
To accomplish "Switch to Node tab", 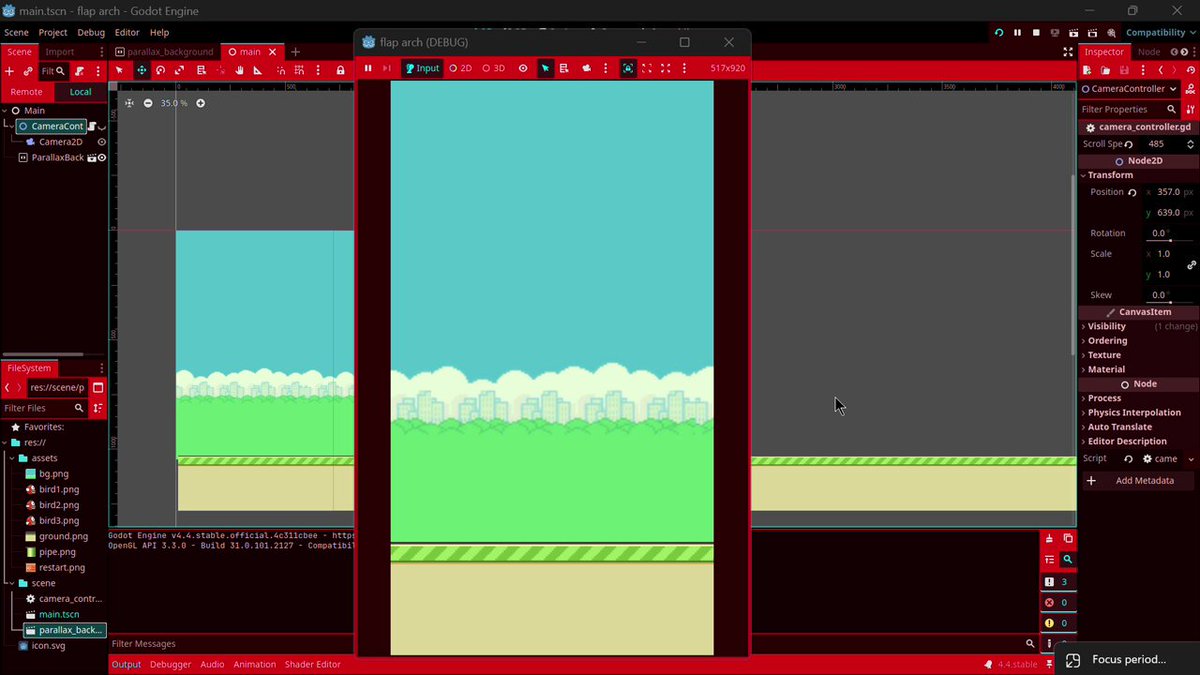I will pos(1149,52).
